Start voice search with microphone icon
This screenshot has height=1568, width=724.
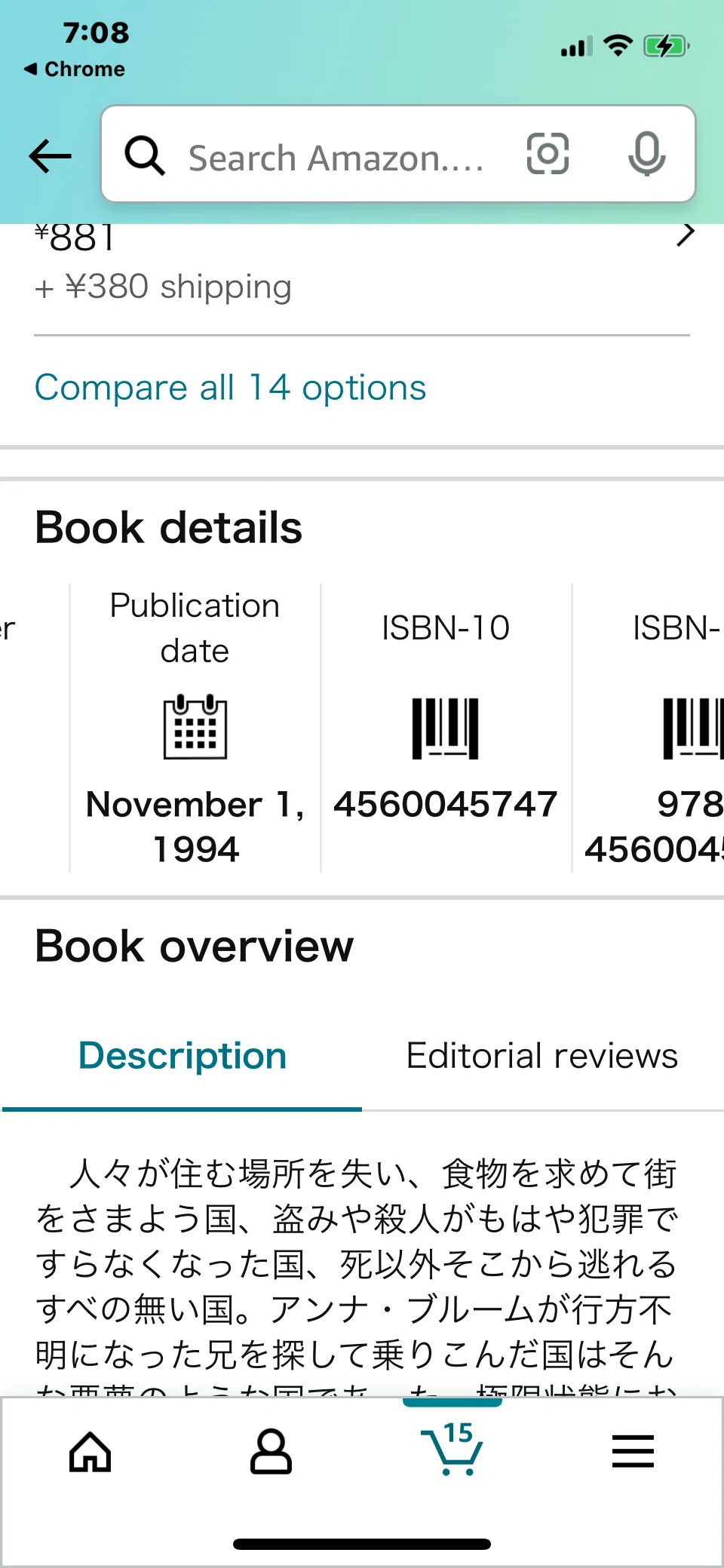coord(647,154)
